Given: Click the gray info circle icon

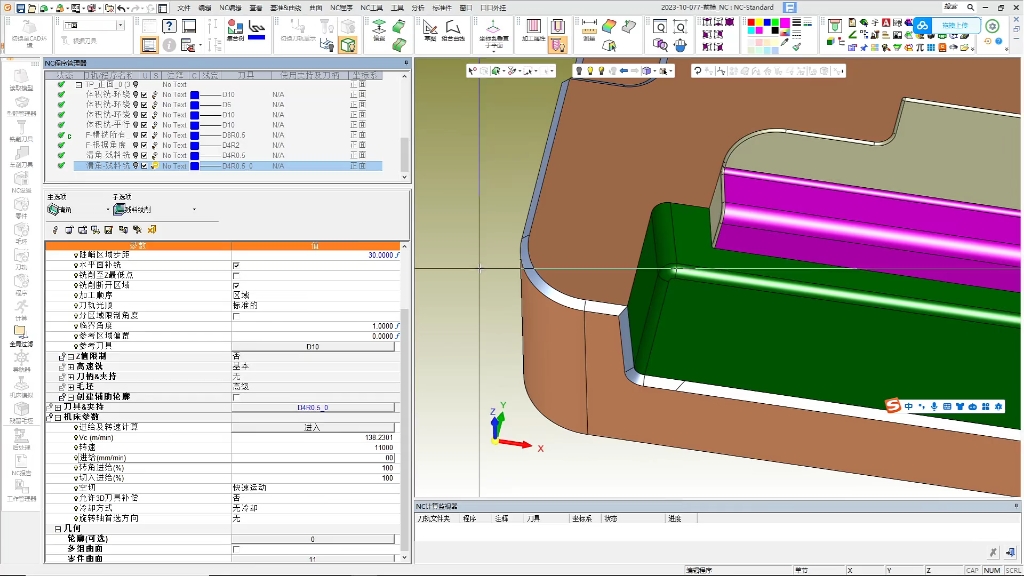Looking at the screenshot, I should click(x=169, y=45).
